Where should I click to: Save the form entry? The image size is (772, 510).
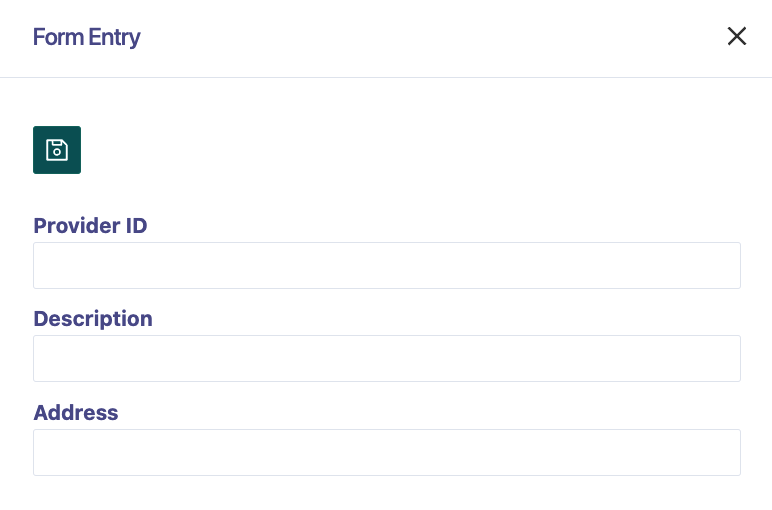pyautogui.click(x=57, y=150)
